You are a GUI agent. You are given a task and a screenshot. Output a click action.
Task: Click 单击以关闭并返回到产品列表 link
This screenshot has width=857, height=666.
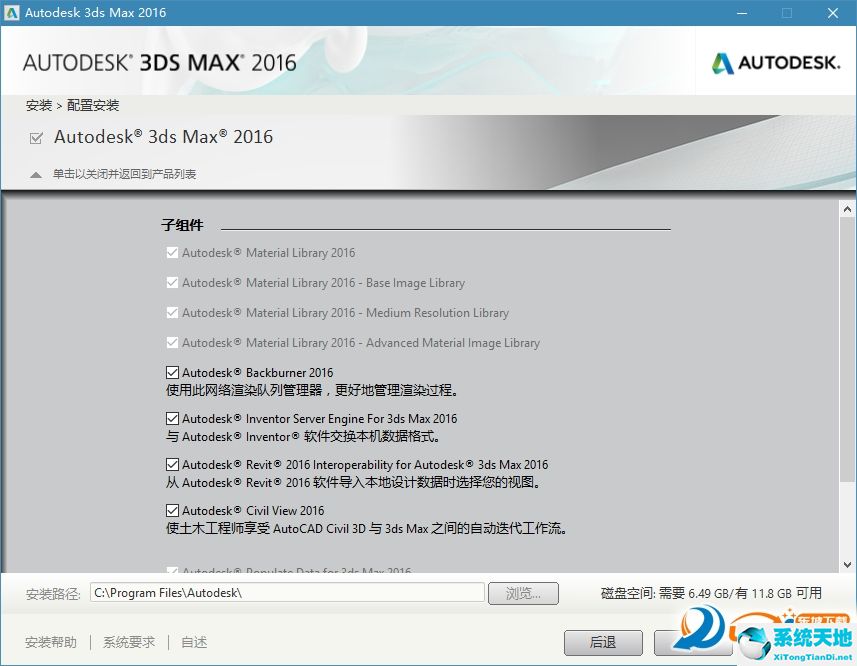pyautogui.click(x=124, y=174)
